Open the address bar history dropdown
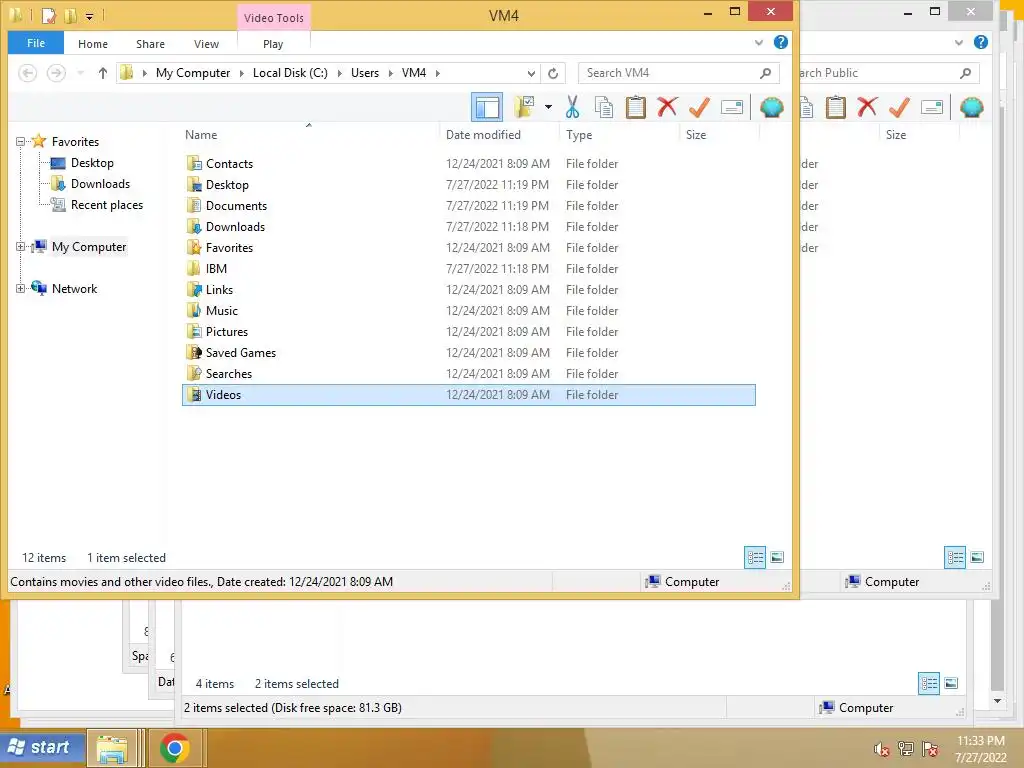 click(531, 73)
